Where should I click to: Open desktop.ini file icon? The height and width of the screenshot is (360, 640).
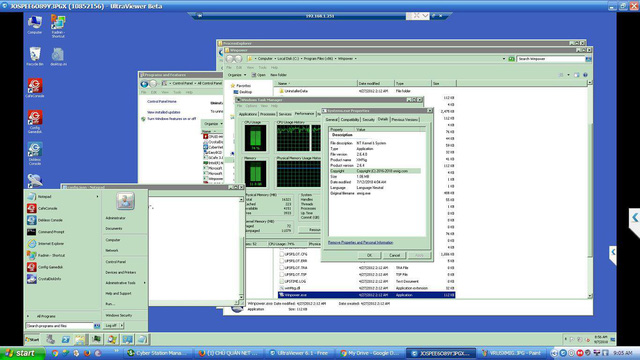point(58,56)
